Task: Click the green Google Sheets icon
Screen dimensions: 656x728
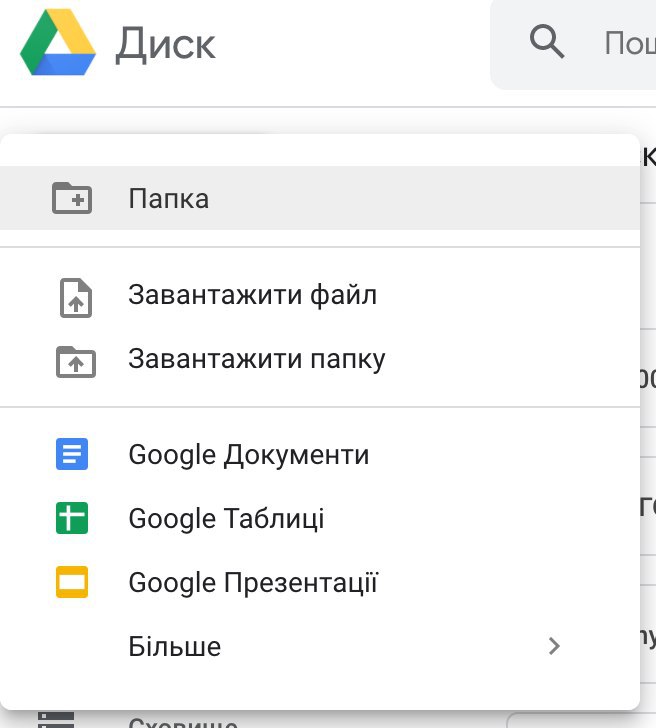Action: tap(72, 519)
